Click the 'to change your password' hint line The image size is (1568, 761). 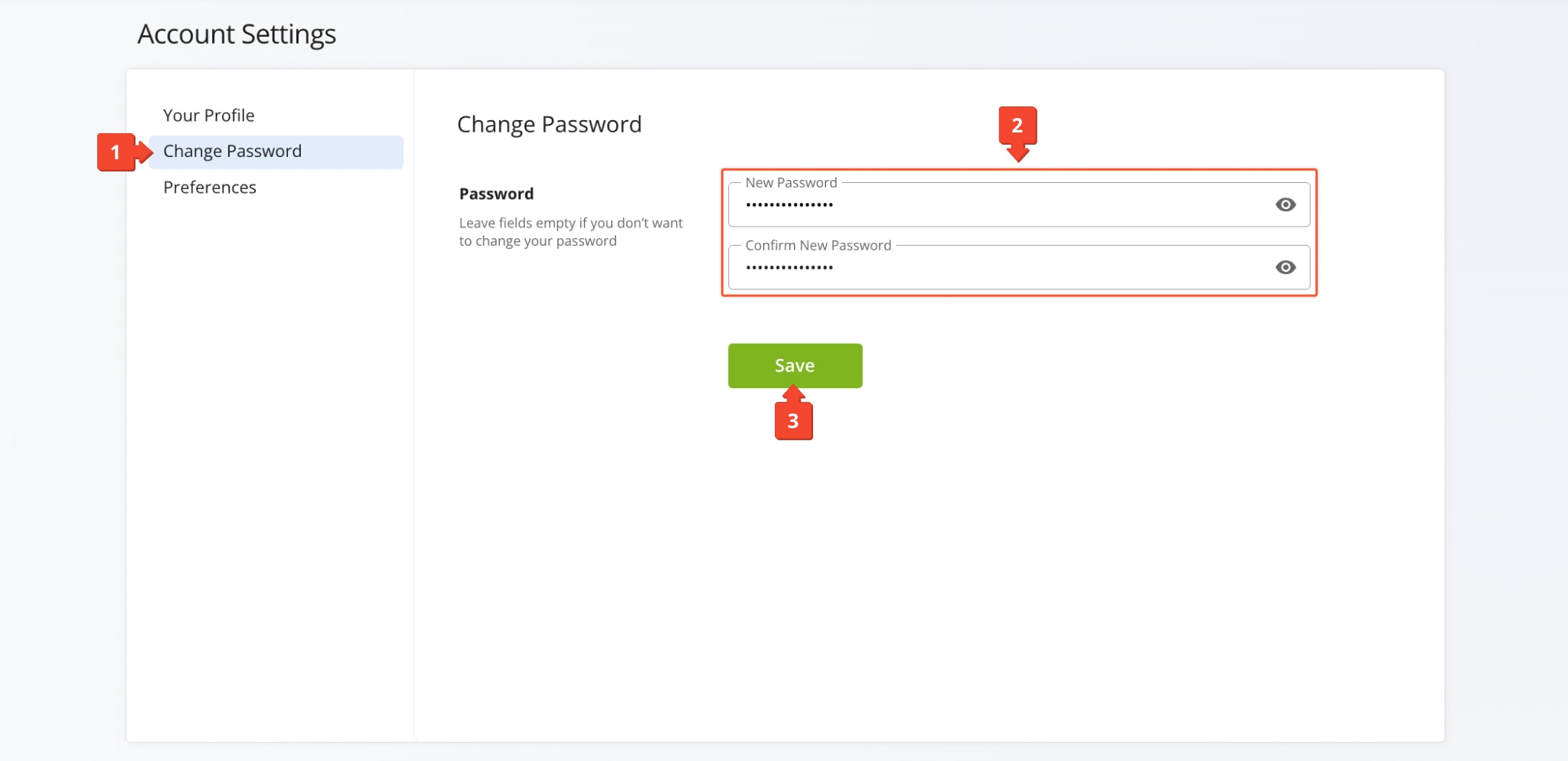(x=537, y=241)
